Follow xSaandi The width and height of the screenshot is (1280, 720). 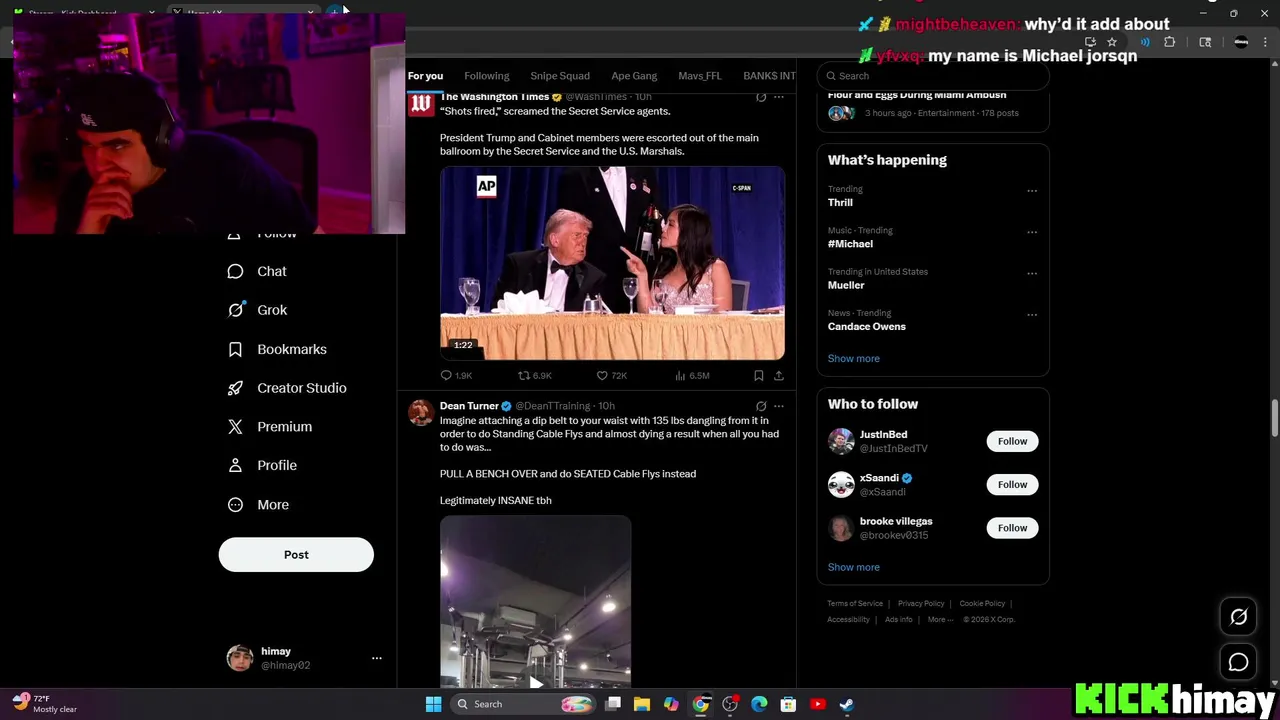point(1012,485)
